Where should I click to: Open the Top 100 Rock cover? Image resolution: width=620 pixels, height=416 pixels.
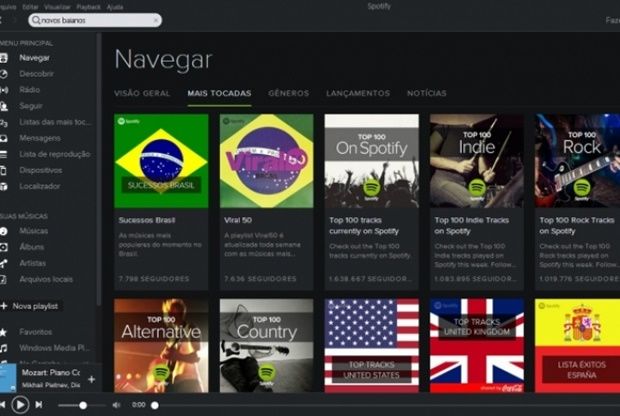577,161
